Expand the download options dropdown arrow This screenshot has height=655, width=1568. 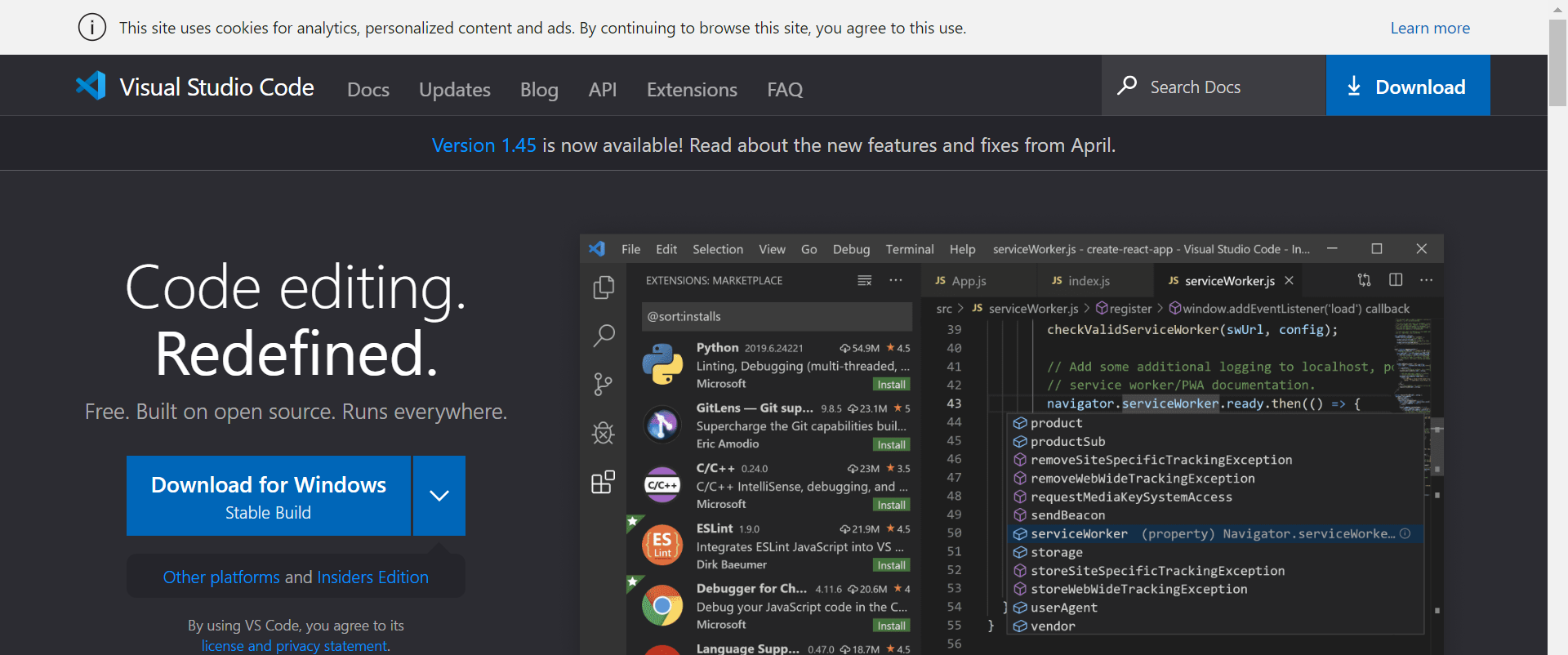(439, 496)
